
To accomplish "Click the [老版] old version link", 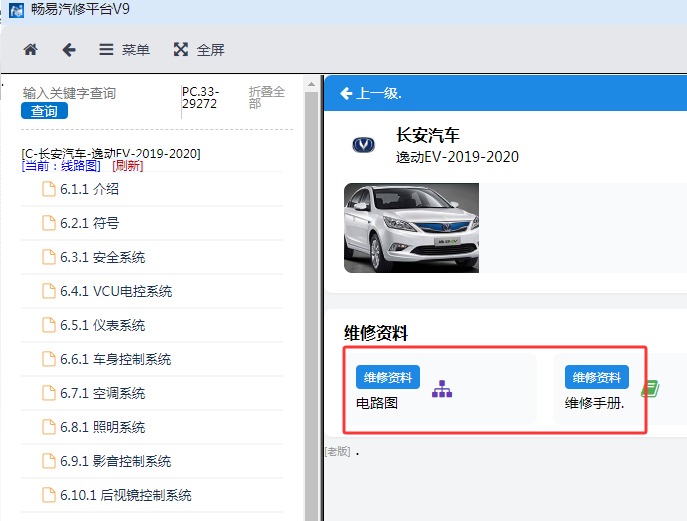I will [x=338, y=451].
